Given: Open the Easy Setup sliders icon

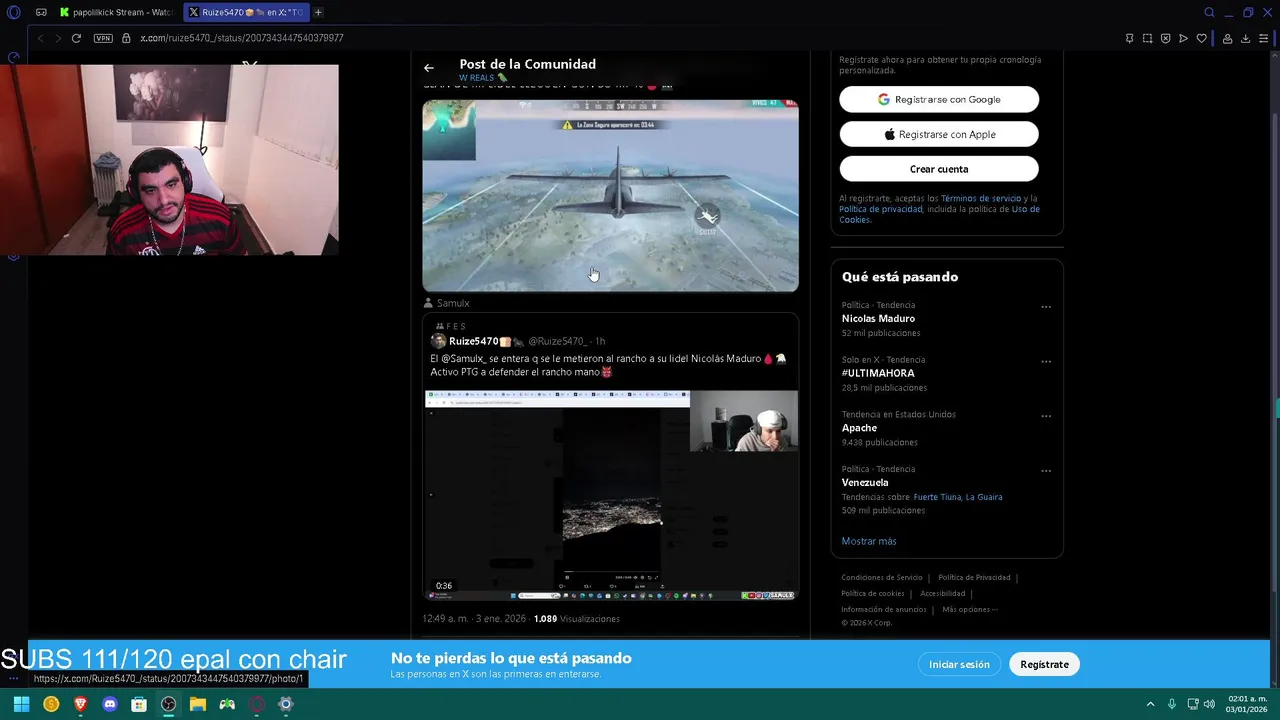Looking at the screenshot, I should (1264, 38).
